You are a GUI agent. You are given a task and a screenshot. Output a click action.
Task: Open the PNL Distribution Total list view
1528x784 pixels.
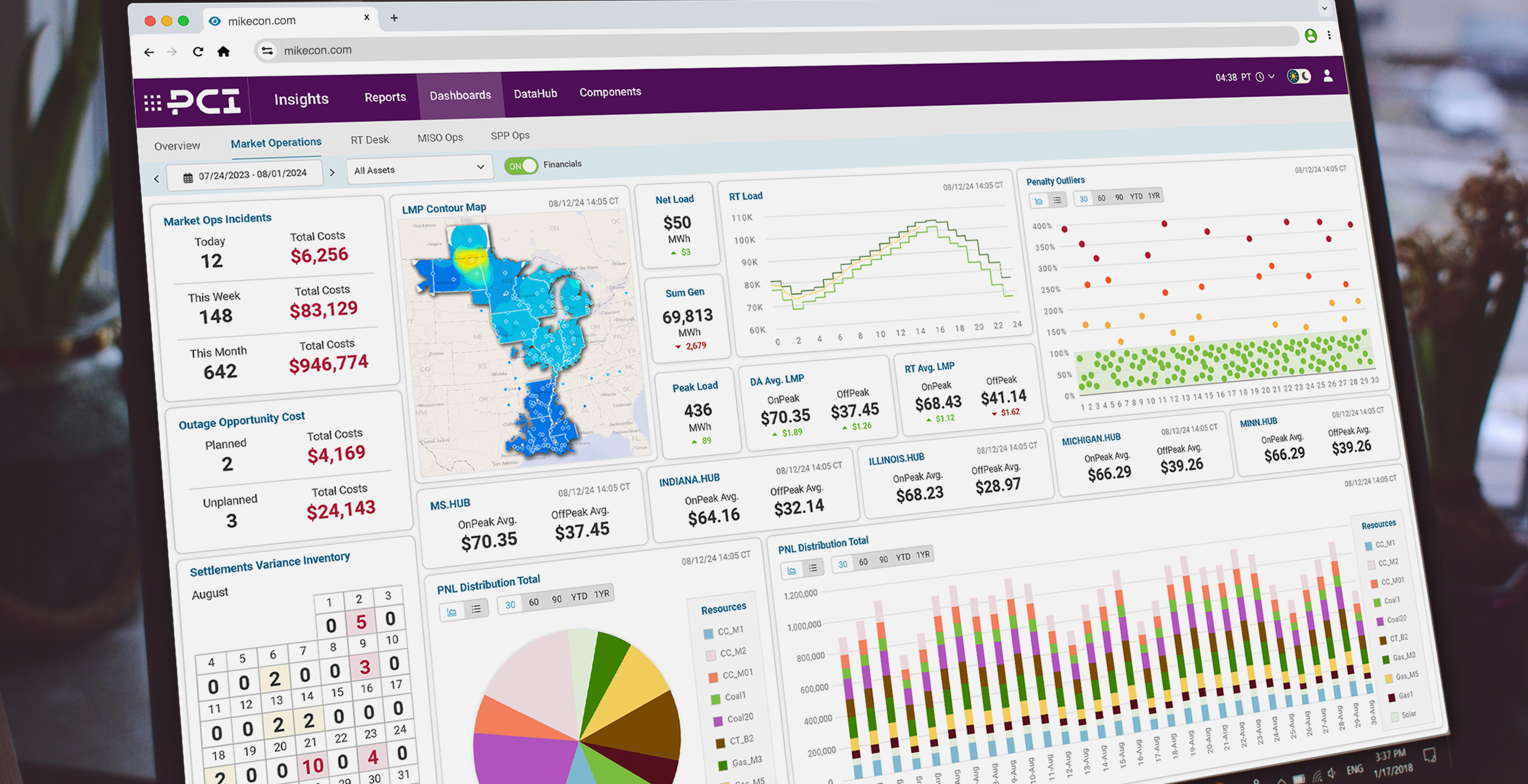[x=813, y=568]
